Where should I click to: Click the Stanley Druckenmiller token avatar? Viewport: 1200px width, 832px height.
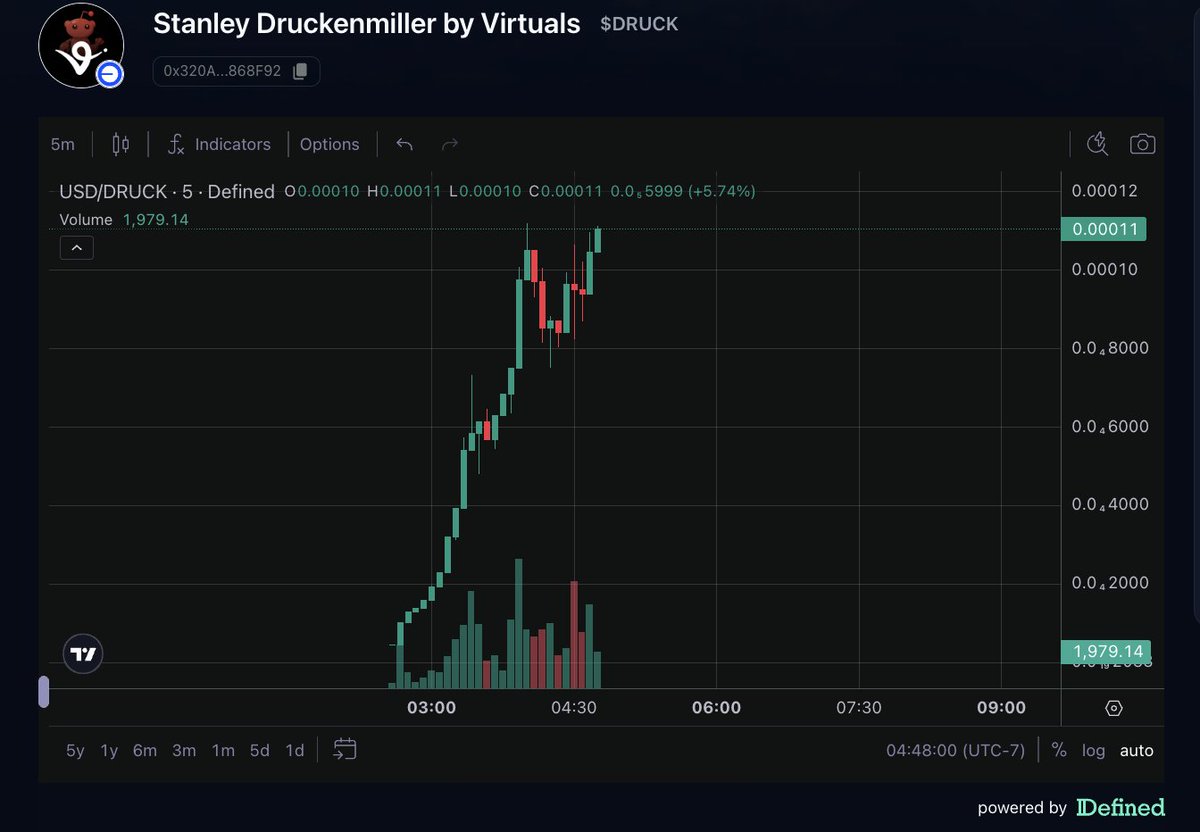tap(81, 45)
